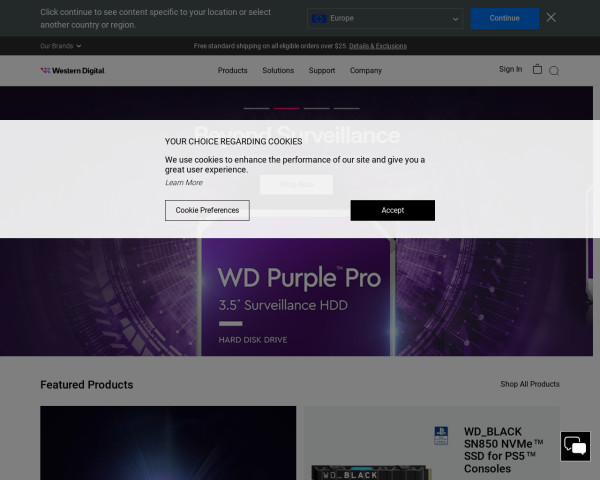Viewport: 600px width, 480px height.
Task: Click the WD_BLACK SSD product image
Action: (x=370, y=472)
